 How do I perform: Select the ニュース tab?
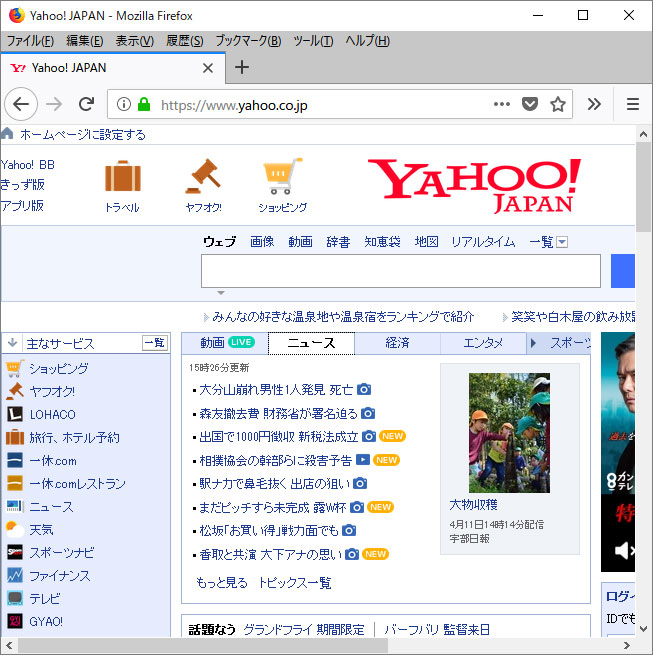pyautogui.click(x=311, y=343)
